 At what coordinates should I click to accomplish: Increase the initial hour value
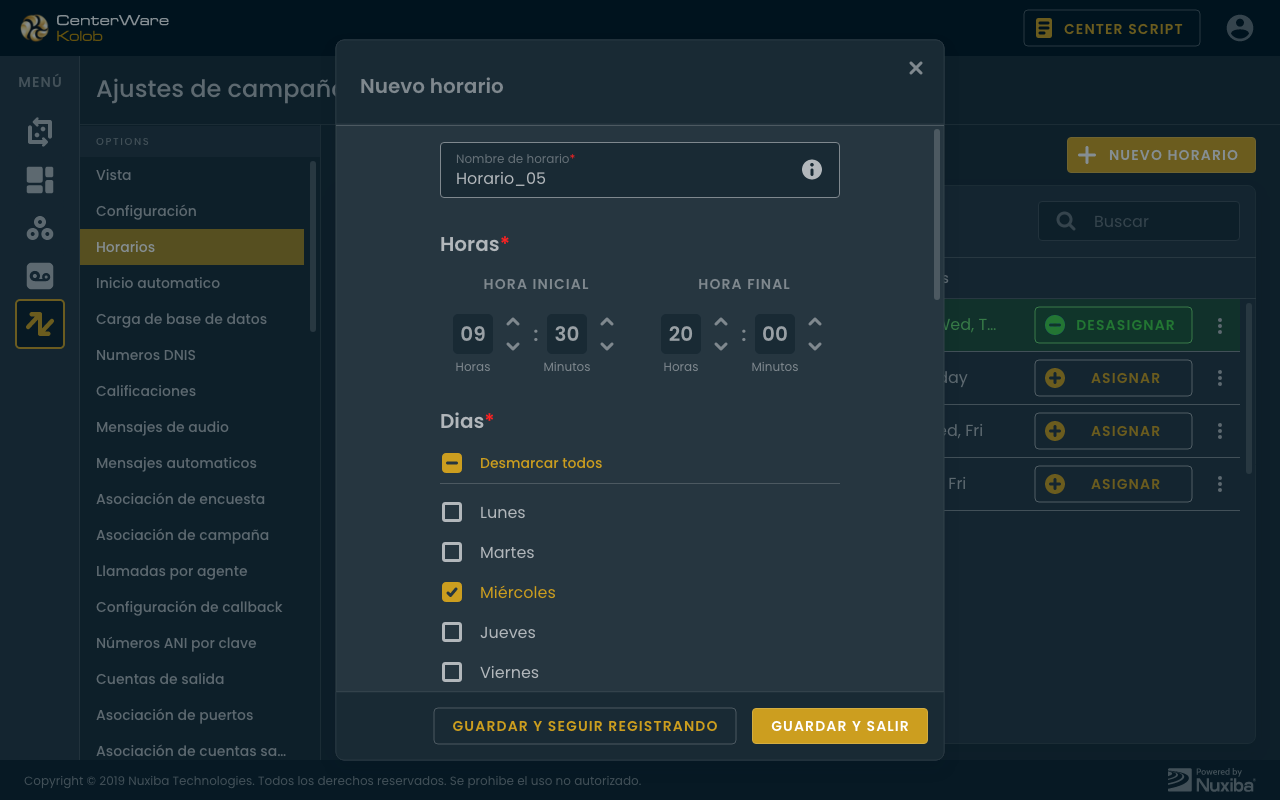coord(513,322)
